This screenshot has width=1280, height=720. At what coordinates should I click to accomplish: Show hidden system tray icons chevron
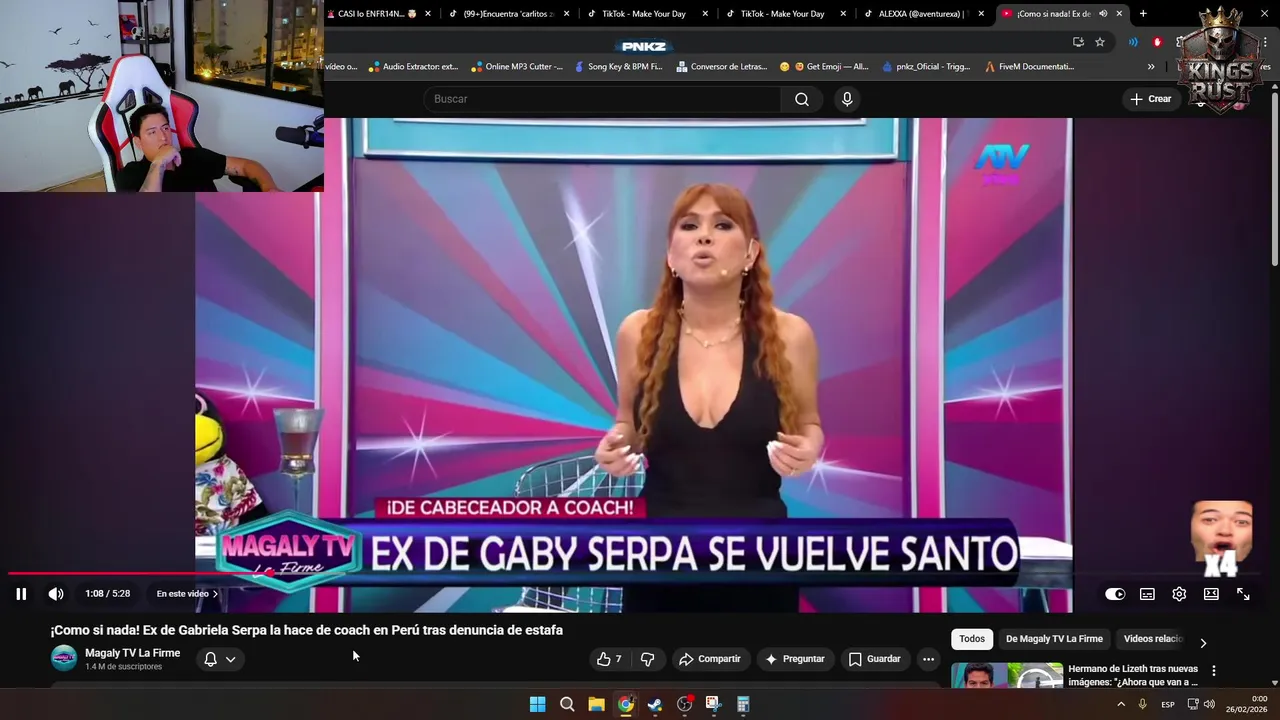coord(1121,704)
